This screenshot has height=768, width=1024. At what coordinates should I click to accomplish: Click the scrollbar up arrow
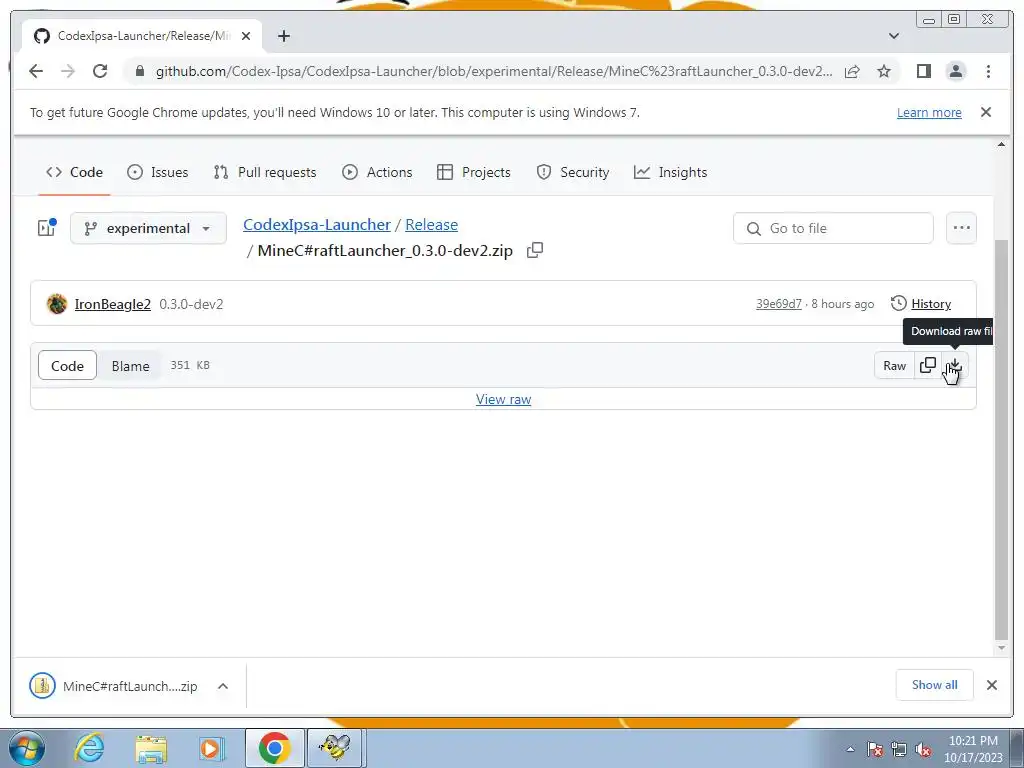(1001, 144)
